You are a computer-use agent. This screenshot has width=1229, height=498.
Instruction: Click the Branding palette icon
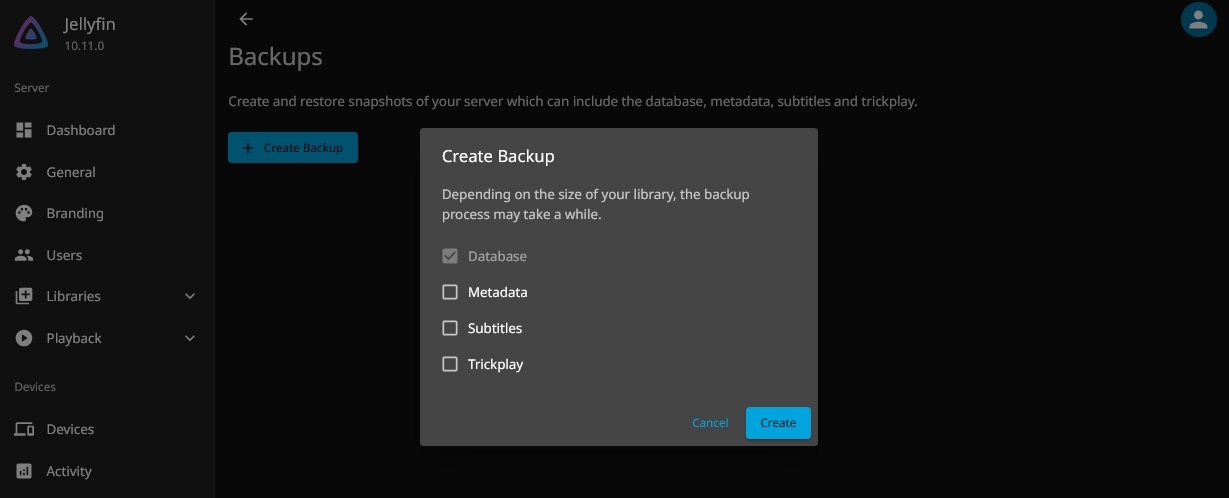pos(24,213)
